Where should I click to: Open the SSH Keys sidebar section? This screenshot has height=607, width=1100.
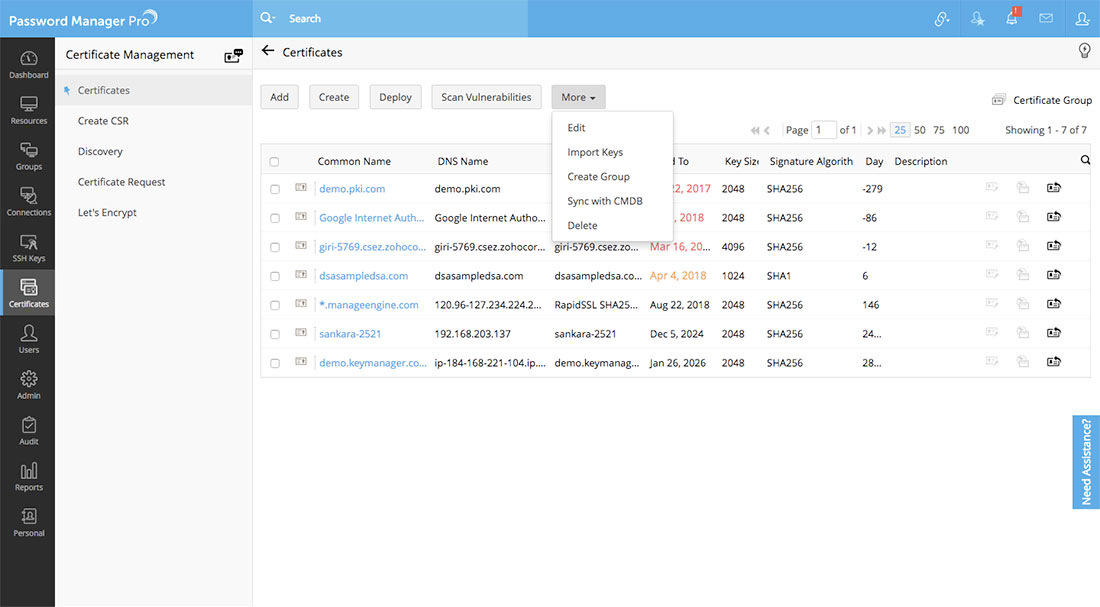coord(28,248)
